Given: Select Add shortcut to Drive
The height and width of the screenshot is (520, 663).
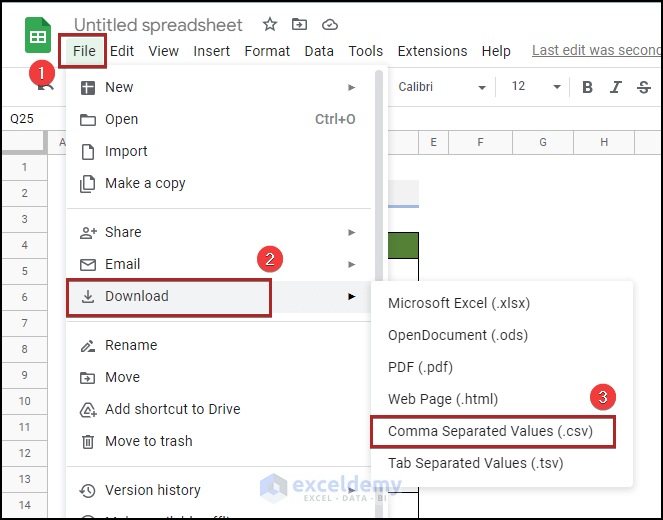Looking at the screenshot, I should [x=219, y=409].
